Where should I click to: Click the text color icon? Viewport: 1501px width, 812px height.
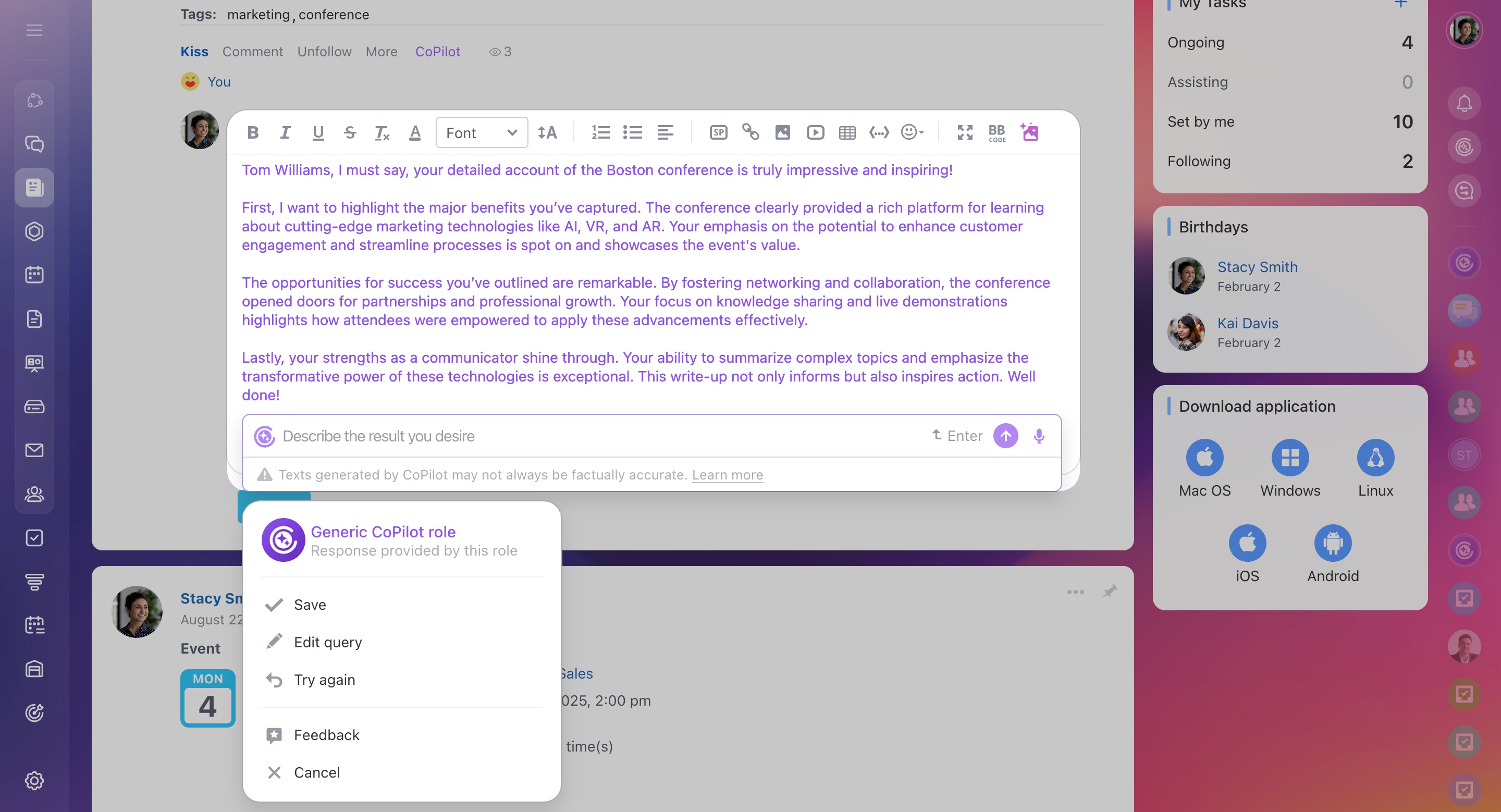(414, 133)
